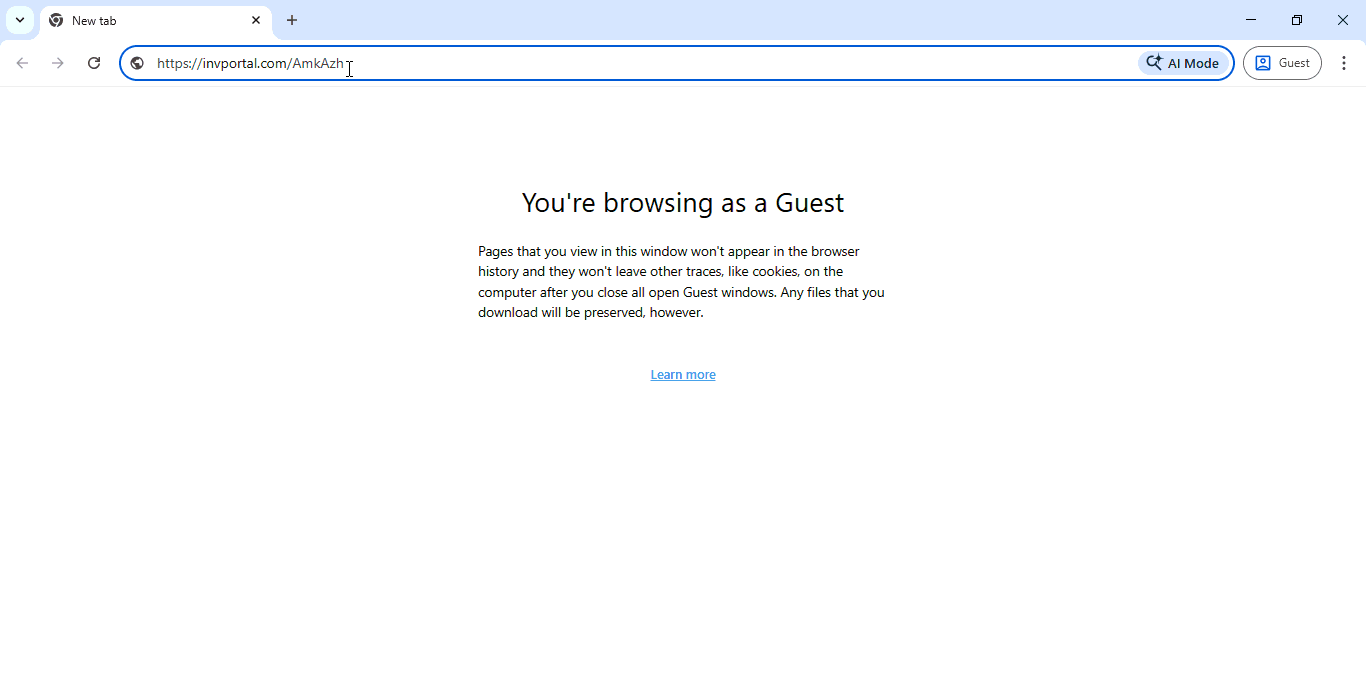
Task: Open a new tab with plus button
Action: click(292, 20)
